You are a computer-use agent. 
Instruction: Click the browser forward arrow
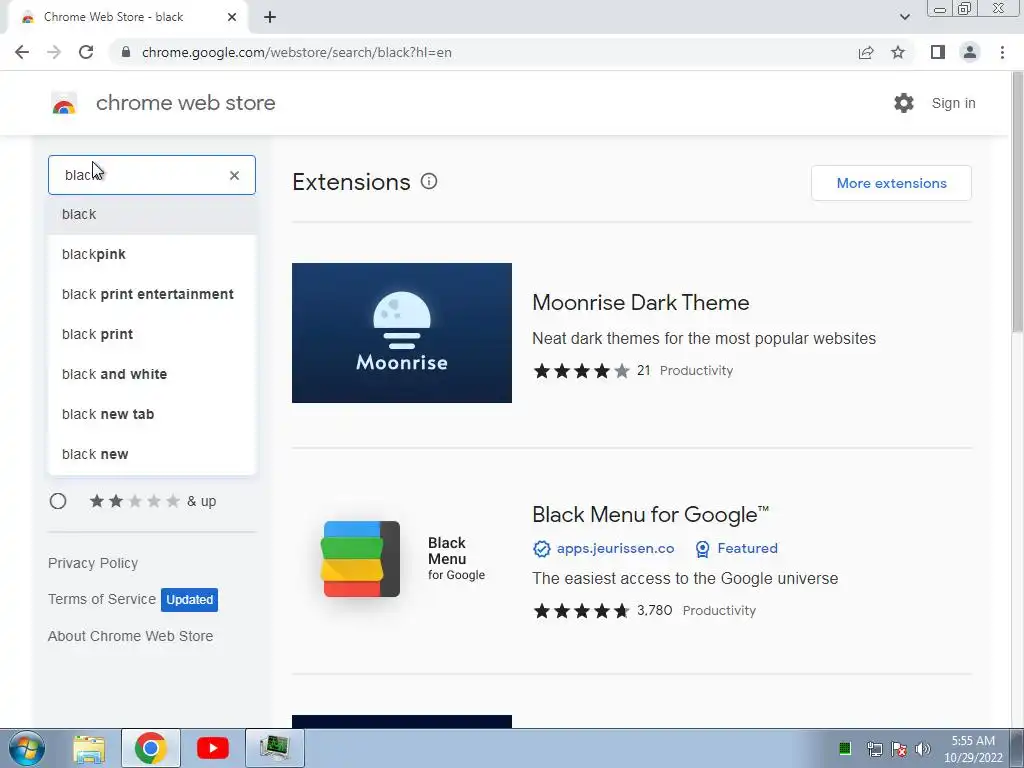pos(54,52)
